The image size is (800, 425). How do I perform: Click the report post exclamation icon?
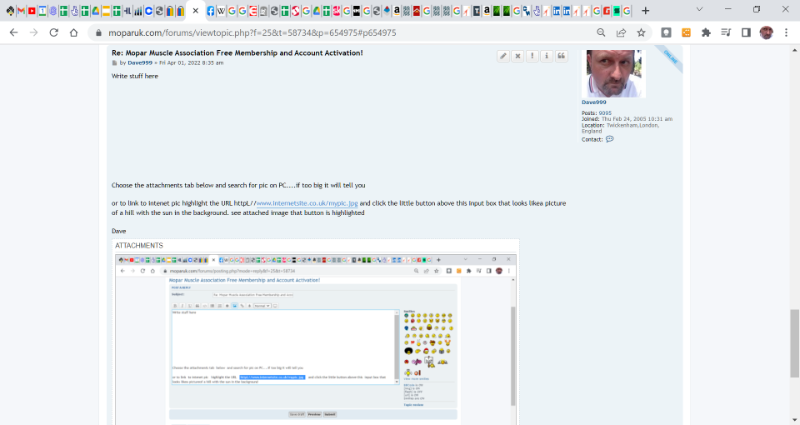tap(532, 56)
